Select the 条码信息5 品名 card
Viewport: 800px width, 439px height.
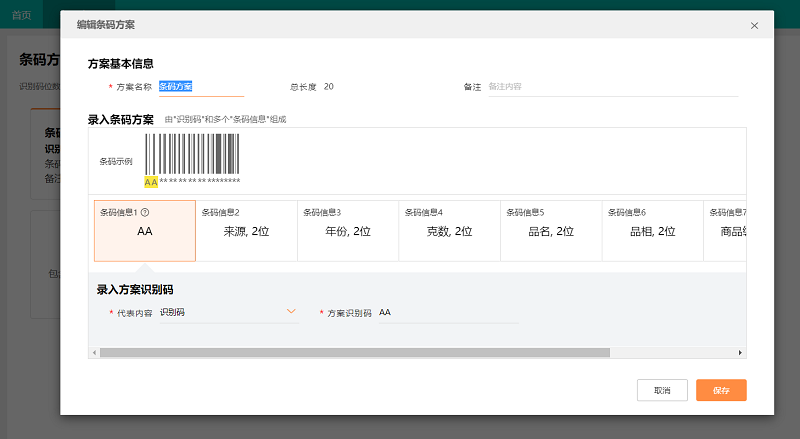(x=551, y=231)
